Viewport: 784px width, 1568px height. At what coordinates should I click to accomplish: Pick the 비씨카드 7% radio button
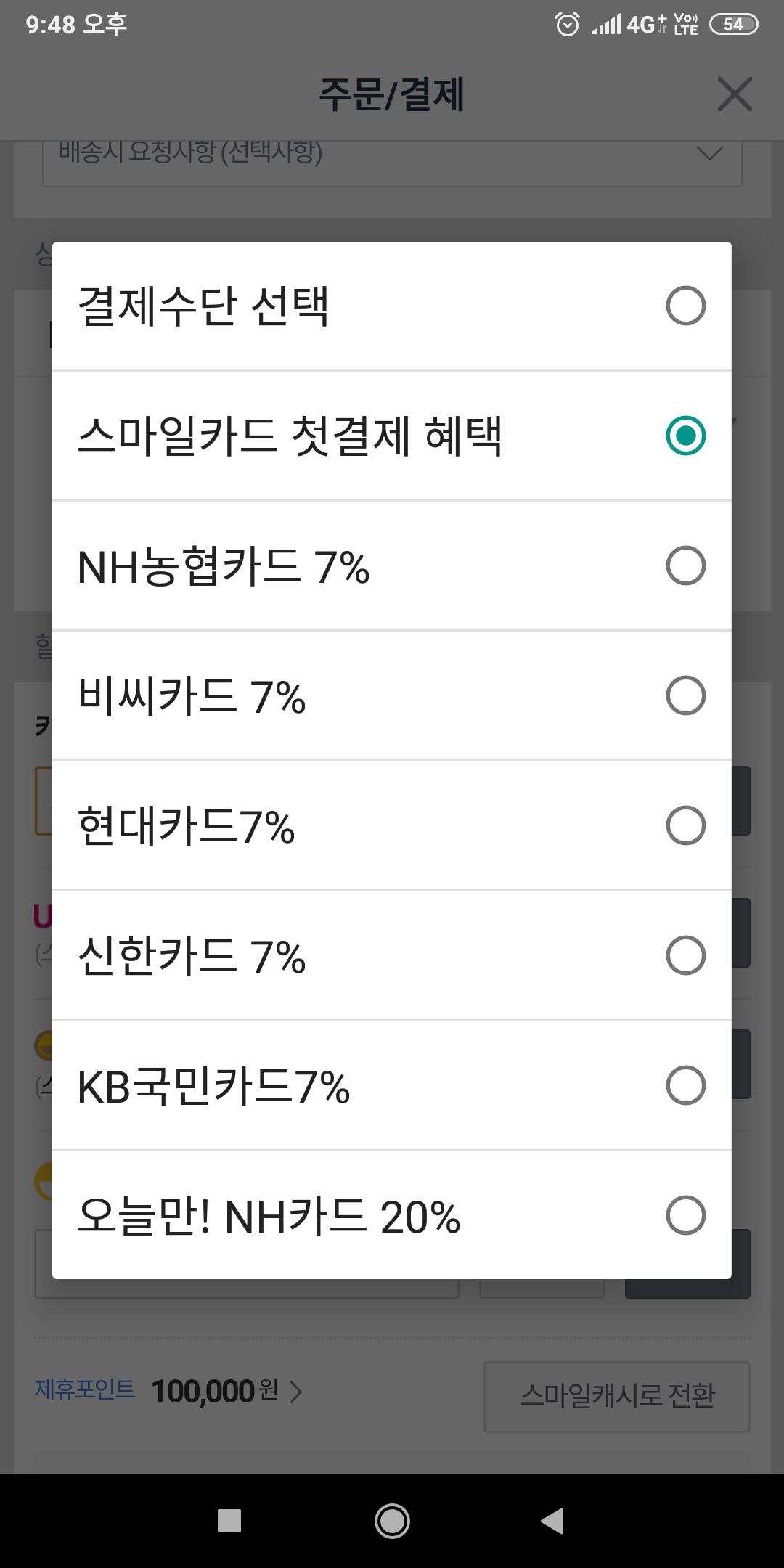(685, 695)
